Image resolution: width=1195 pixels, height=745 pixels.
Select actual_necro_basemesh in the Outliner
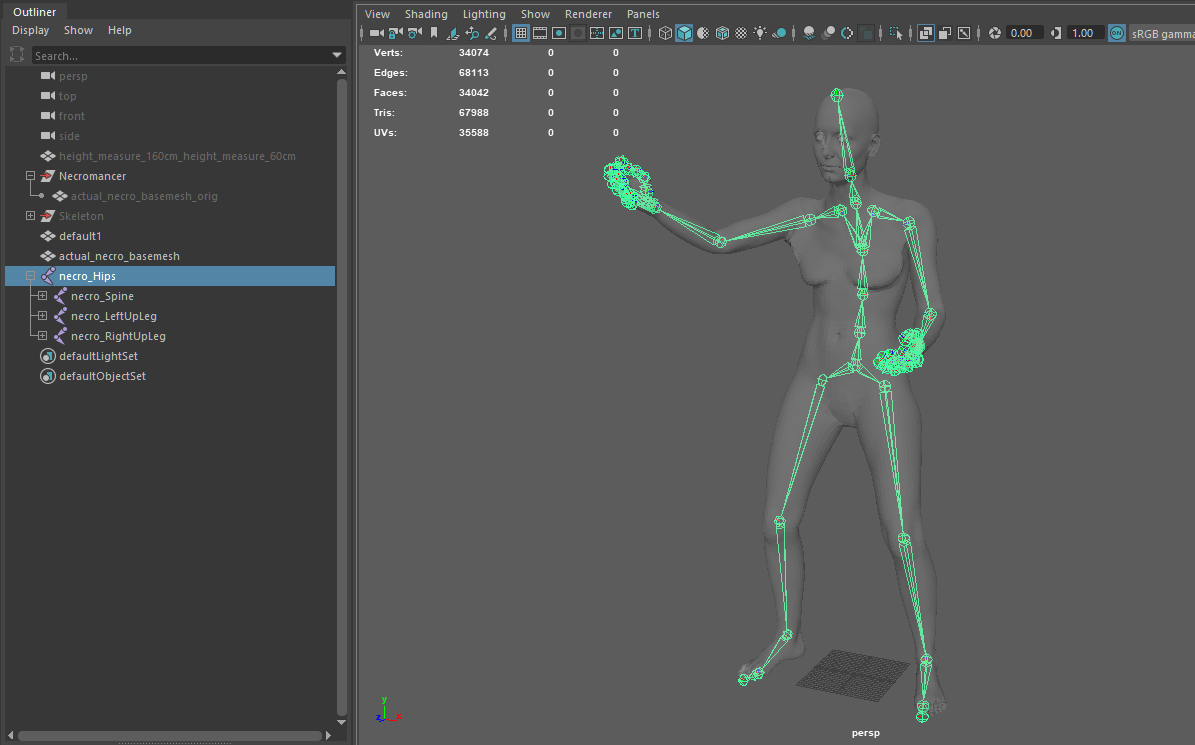click(x=119, y=256)
